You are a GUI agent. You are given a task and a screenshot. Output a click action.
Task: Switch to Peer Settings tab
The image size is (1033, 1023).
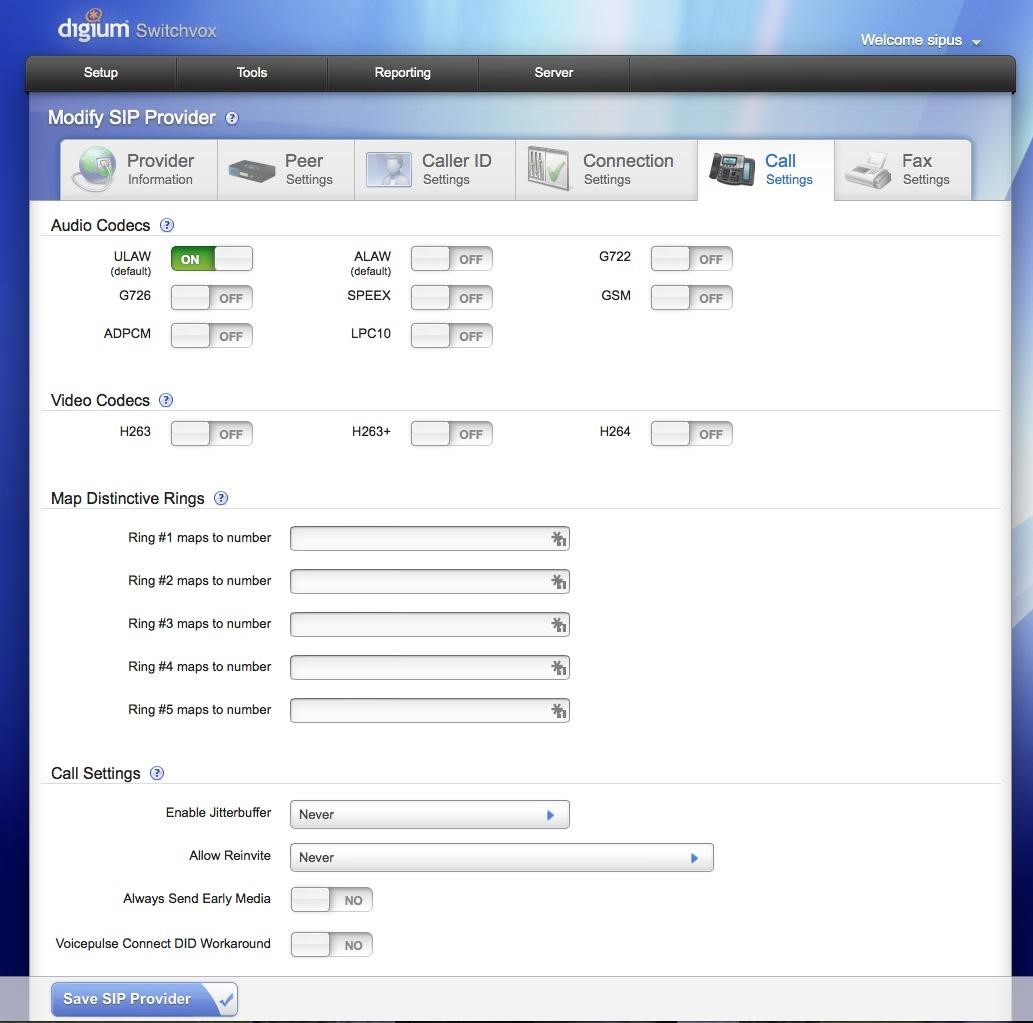[x=286, y=169]
